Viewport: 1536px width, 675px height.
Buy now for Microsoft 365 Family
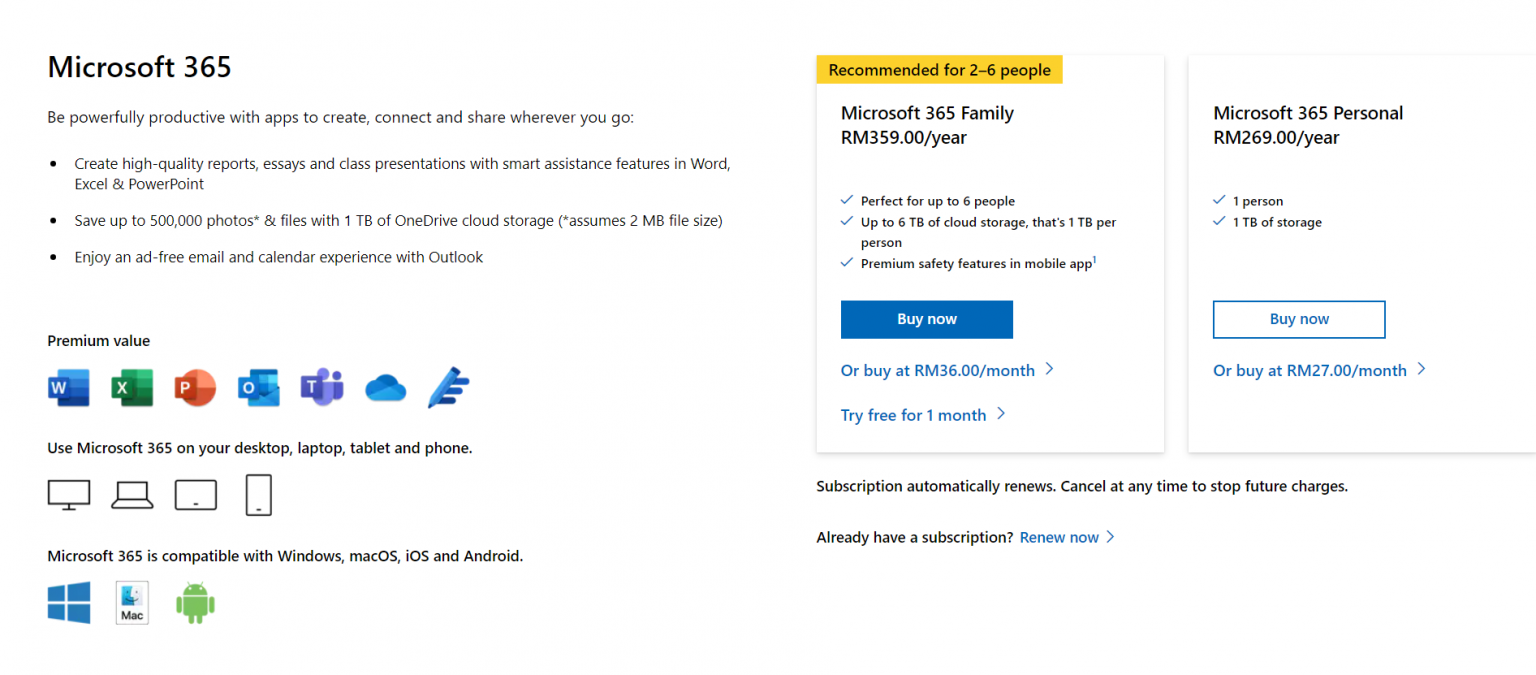[x=926, y=319]
